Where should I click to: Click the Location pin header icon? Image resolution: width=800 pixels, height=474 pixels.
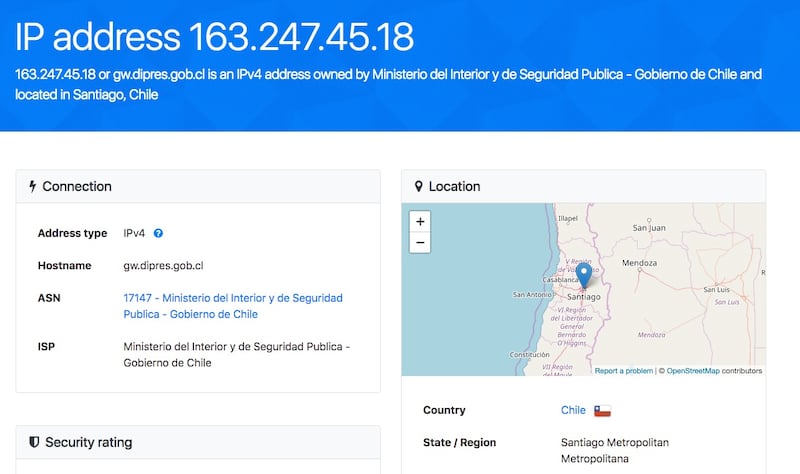click(x=418, y=186)
